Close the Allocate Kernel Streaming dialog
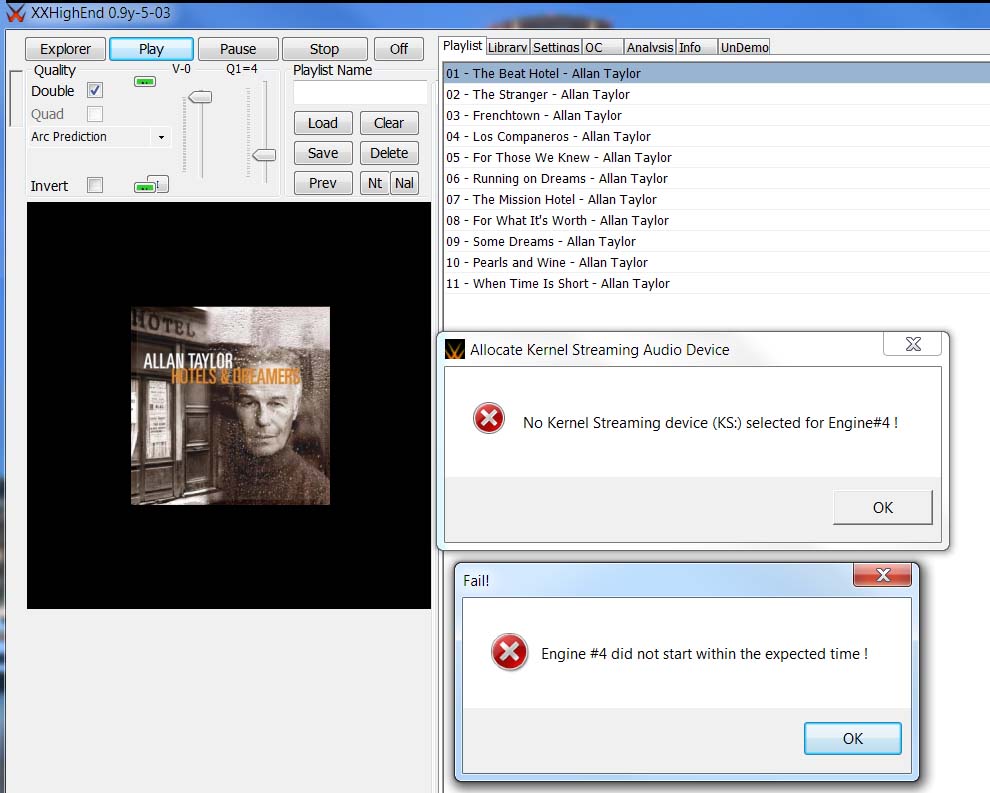990x793 pixels. tap(912, 344)
